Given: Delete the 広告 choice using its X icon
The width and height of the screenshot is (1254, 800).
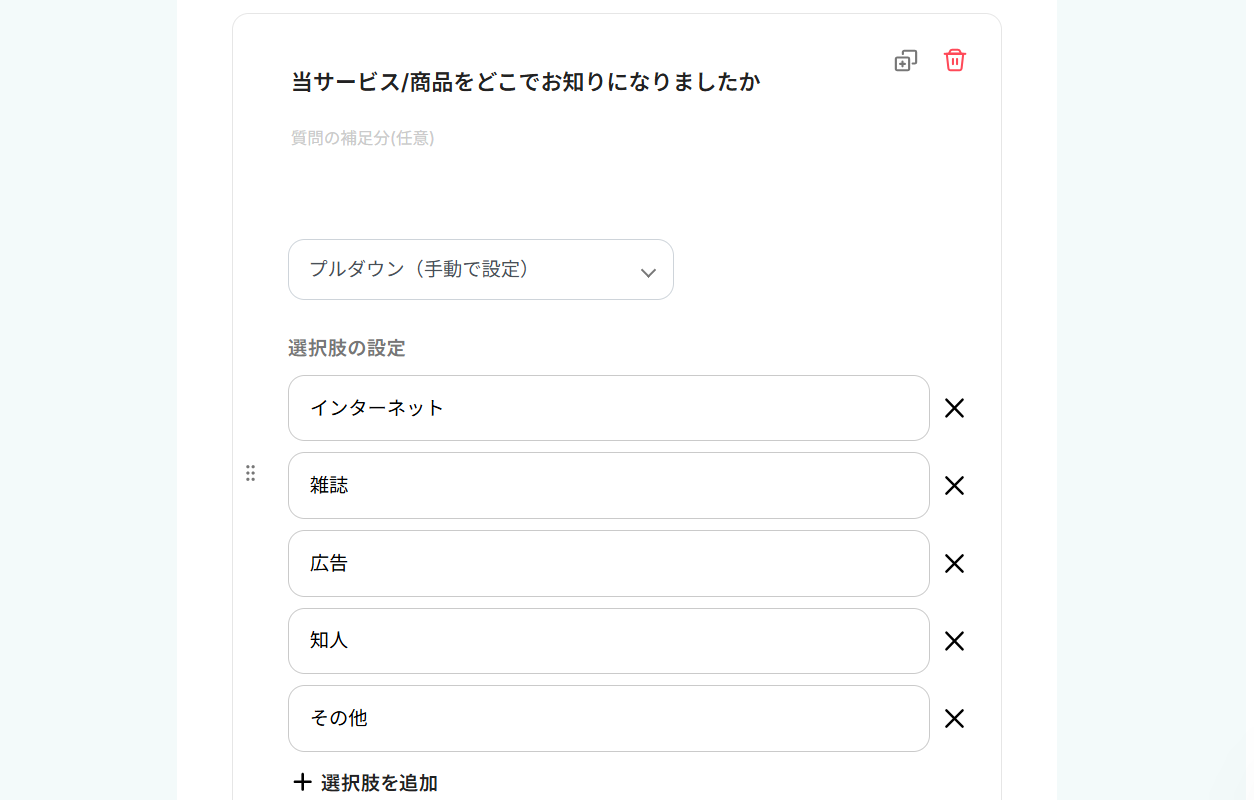Looking at the screenshot, I should (955, 564).
